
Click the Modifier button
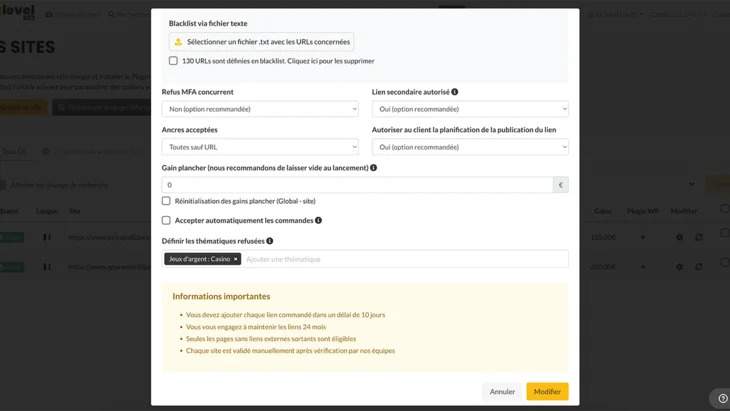click(548, 391)
